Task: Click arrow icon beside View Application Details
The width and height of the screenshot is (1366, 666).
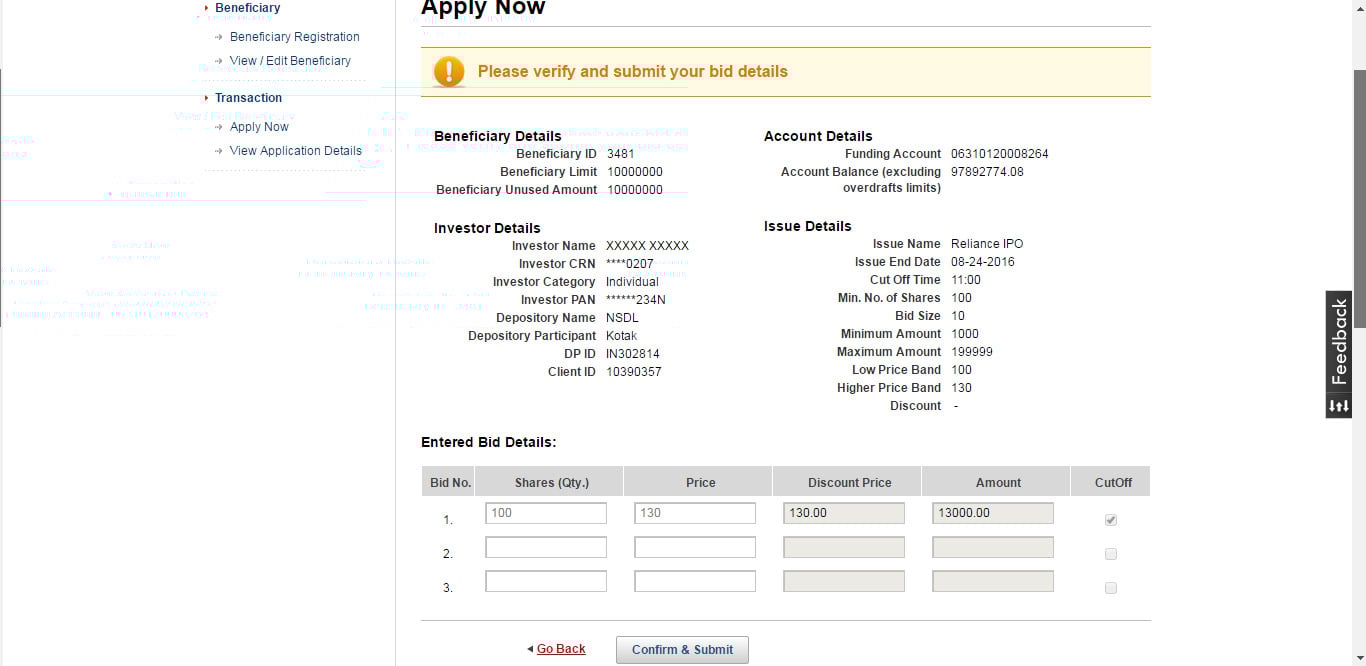Action: click(219, 151)
